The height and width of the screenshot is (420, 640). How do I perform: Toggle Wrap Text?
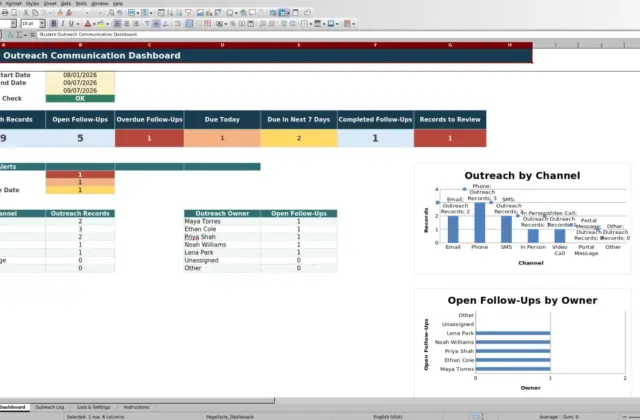tap(178, 24)
